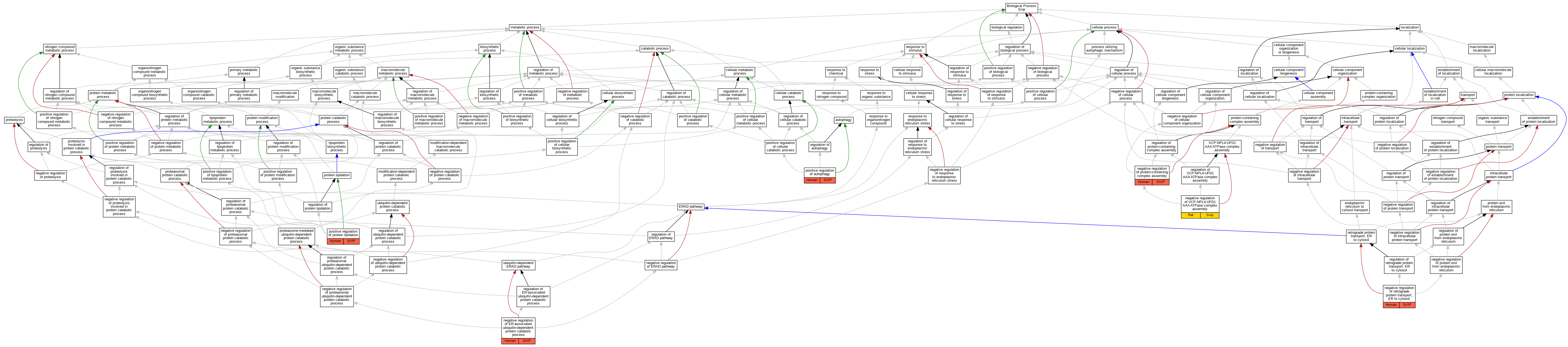This screenshot has height=347, width=1568.
Task: Click the 'macromolecule modification' node
Action: coord(285,95)
